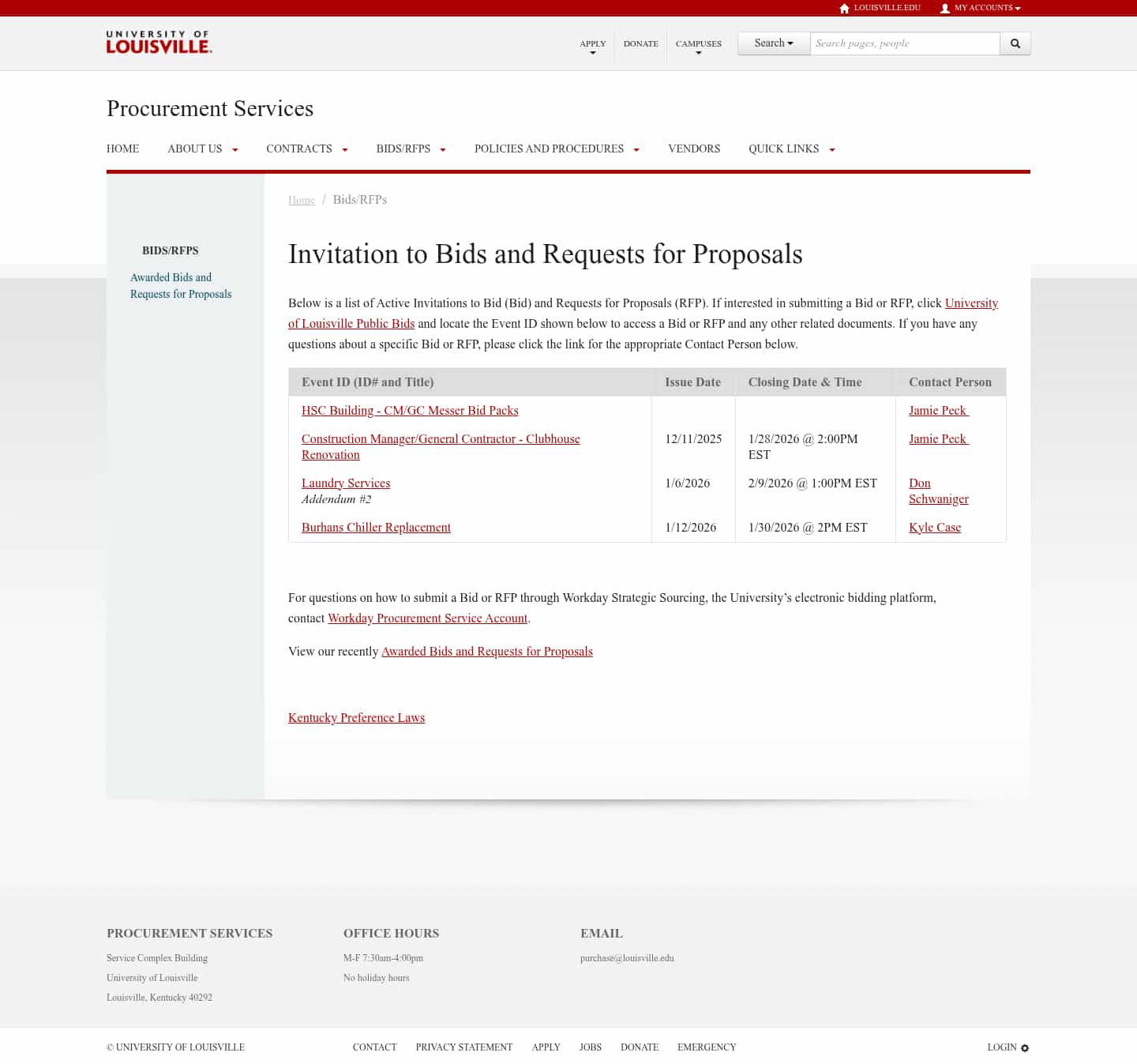
Task: Click the home icon beside LOUISVILLE.EDU
Action: (843, 8)
